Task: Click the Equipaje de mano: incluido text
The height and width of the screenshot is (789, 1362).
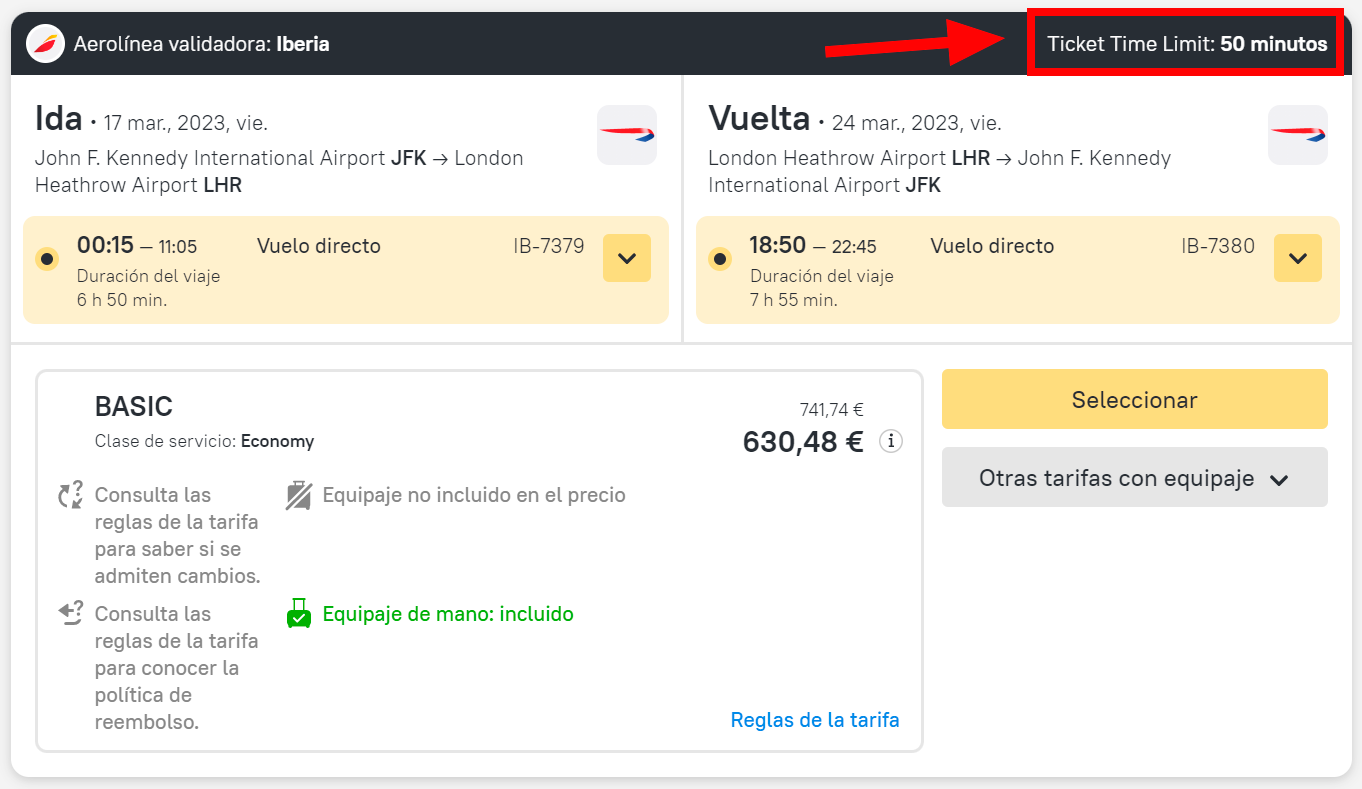Action: [448, 613]
